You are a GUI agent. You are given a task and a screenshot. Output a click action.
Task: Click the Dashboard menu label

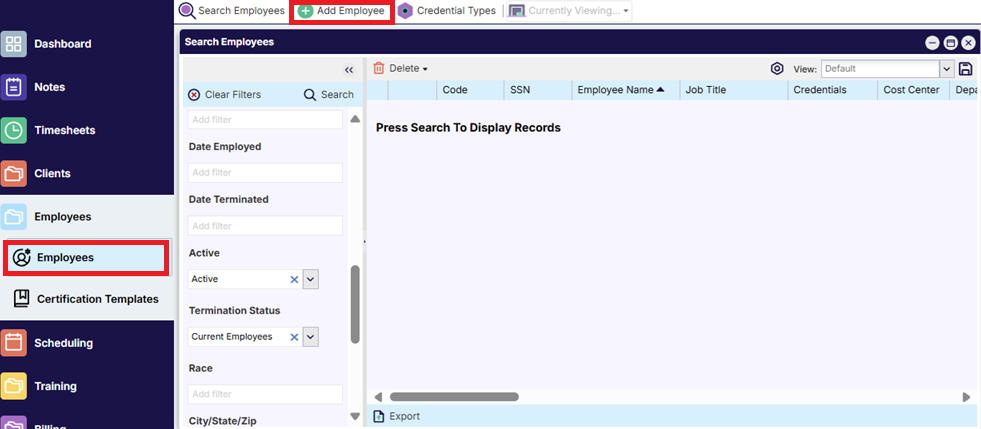[63, 44]
